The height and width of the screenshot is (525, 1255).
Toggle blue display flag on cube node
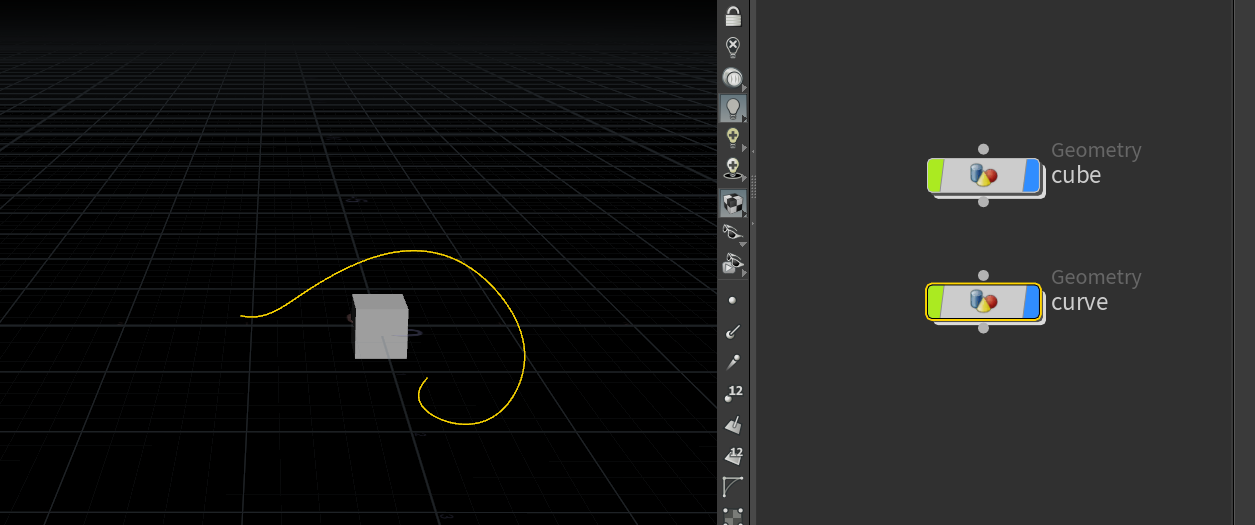[1032, 175]
